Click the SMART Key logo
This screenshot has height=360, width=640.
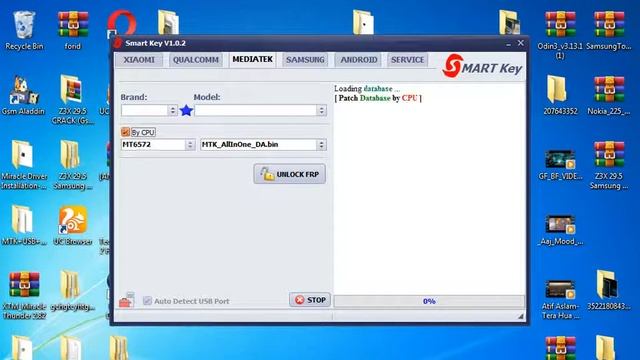[x=482, y=66]
